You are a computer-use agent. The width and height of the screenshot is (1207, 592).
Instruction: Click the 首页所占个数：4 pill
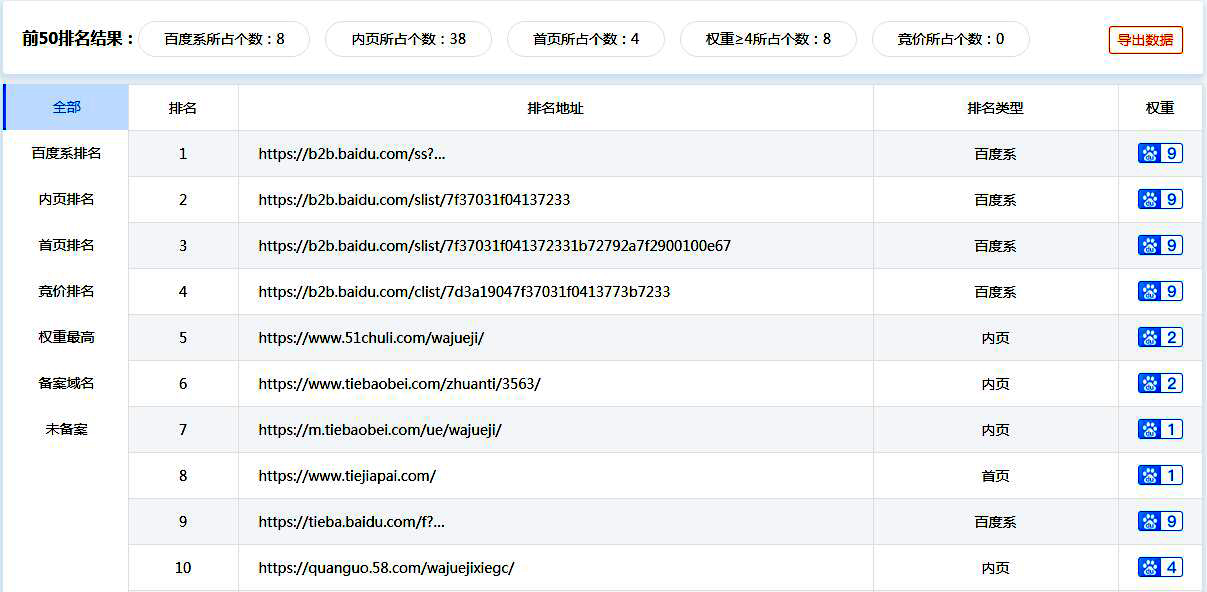[586, 39]
